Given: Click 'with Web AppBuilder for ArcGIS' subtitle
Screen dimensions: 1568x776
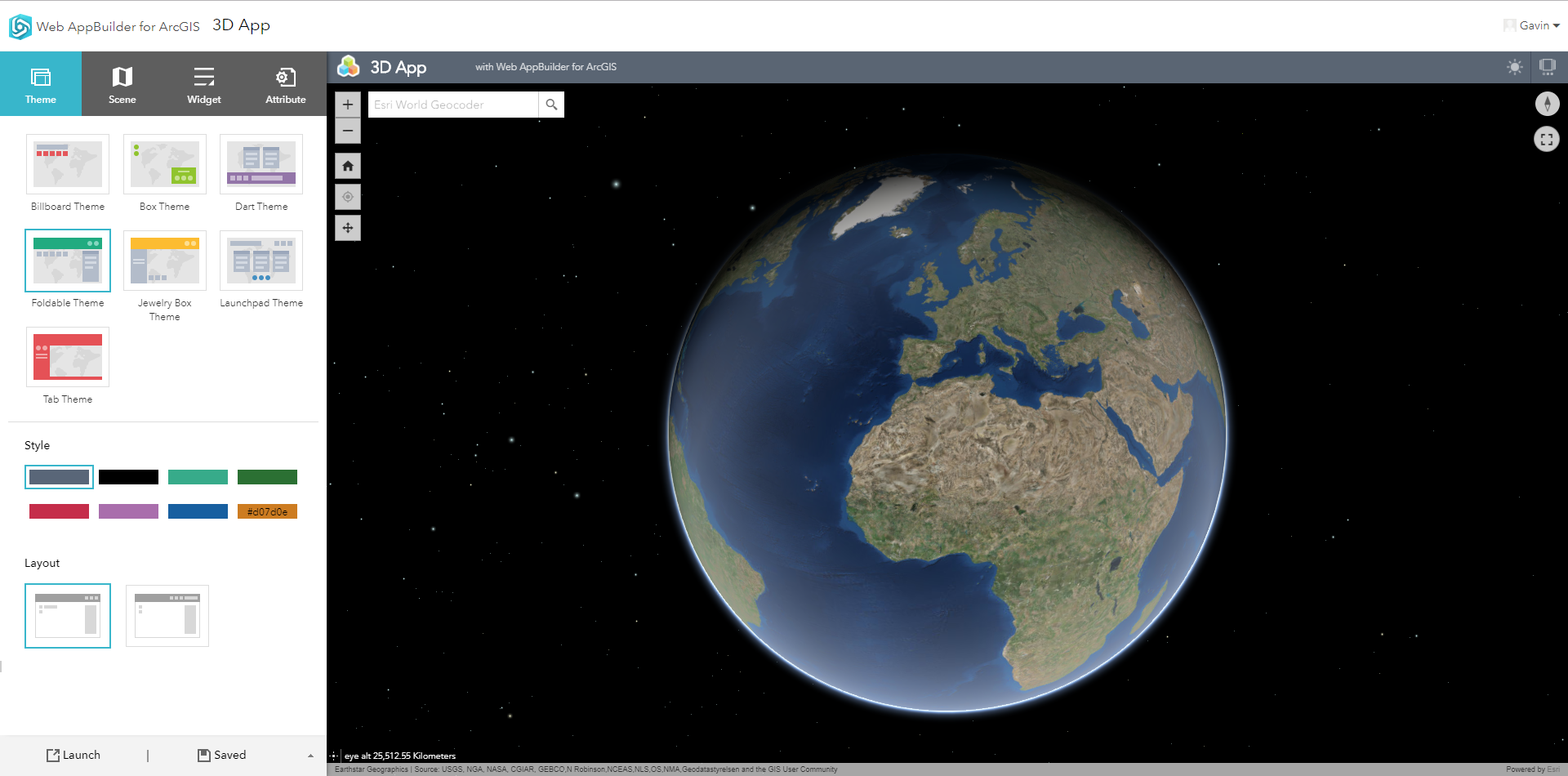Looking at the screenshot, I should (546, 67).
